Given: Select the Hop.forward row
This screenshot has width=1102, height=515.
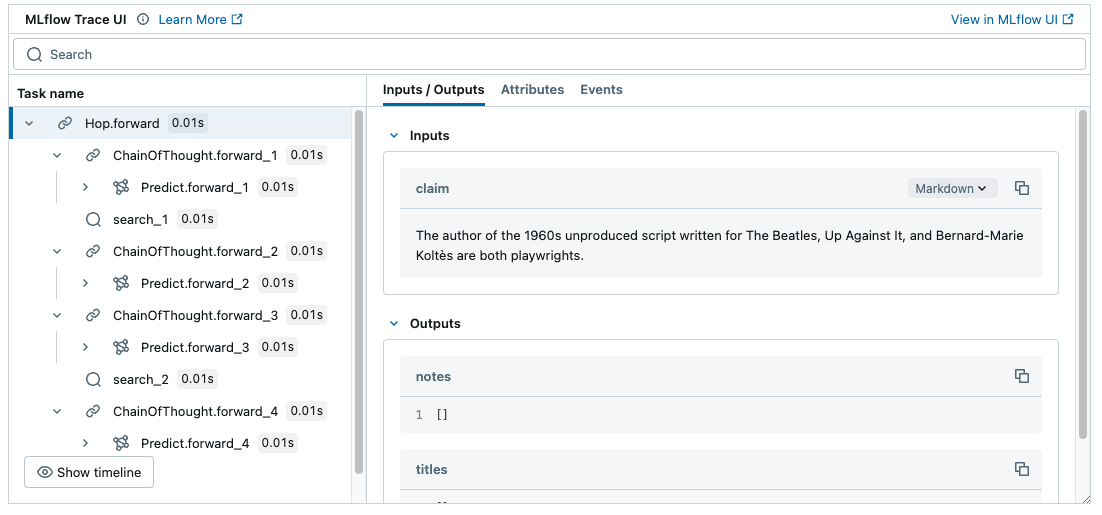Looking at the screenshot, I should click(180, 123).
